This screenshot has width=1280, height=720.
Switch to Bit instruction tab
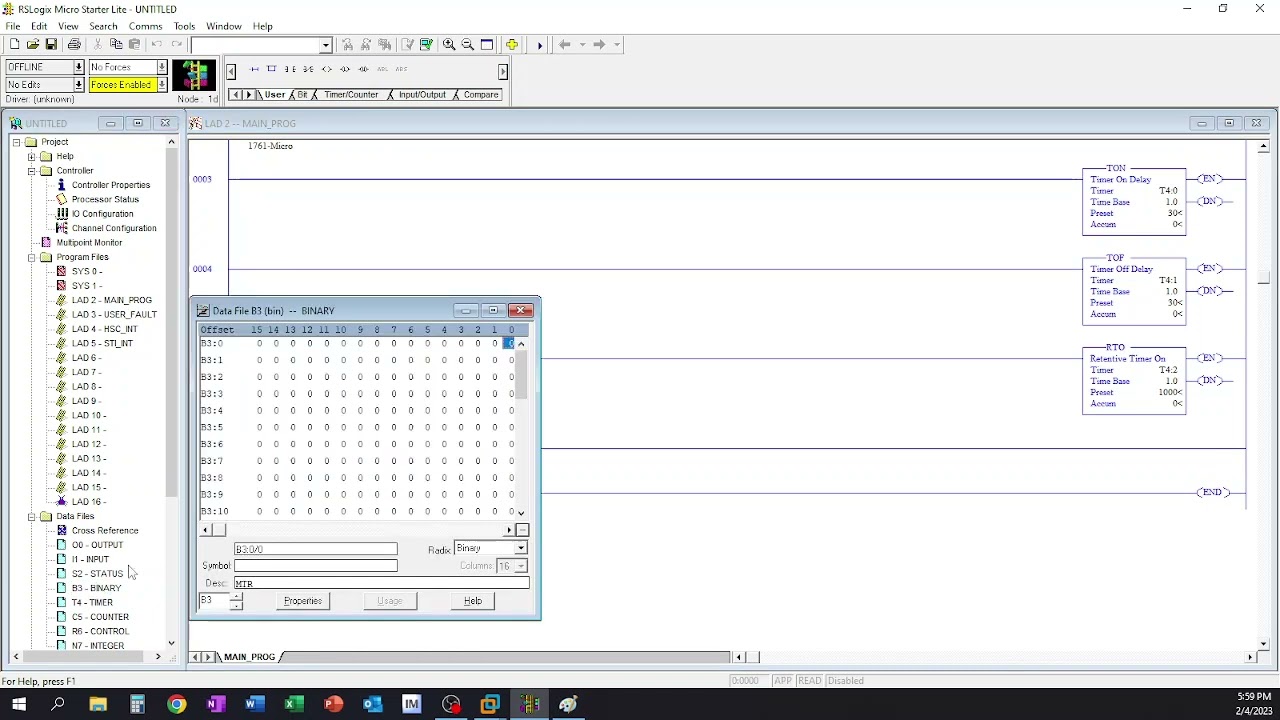pyautogui.click(x=302, y=95)
